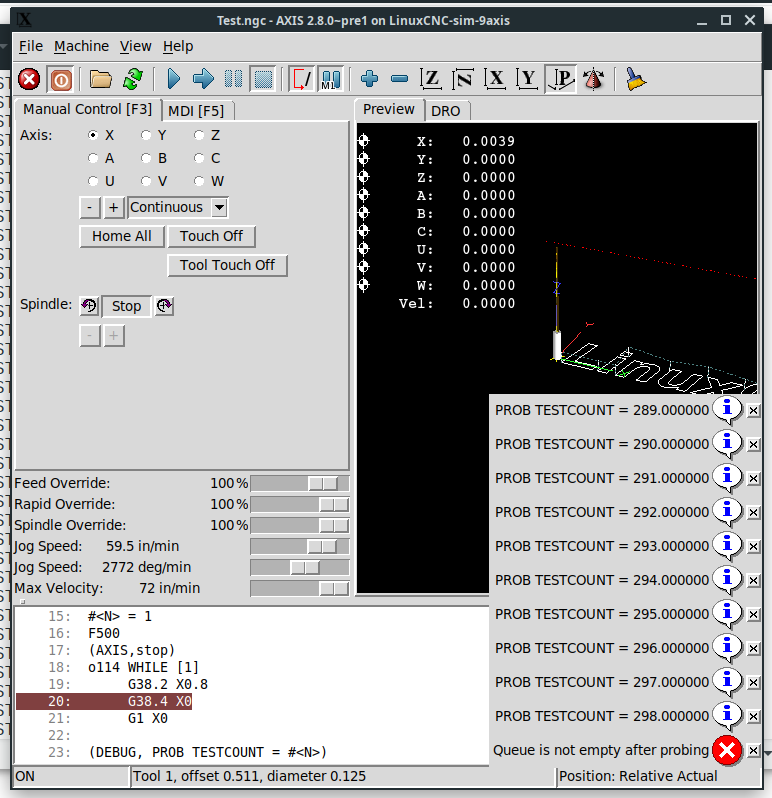The height and width of the screenshot is (798, 772).
Task: Click info icon for TESTCOUNT 294
Action: pos(727,580)
